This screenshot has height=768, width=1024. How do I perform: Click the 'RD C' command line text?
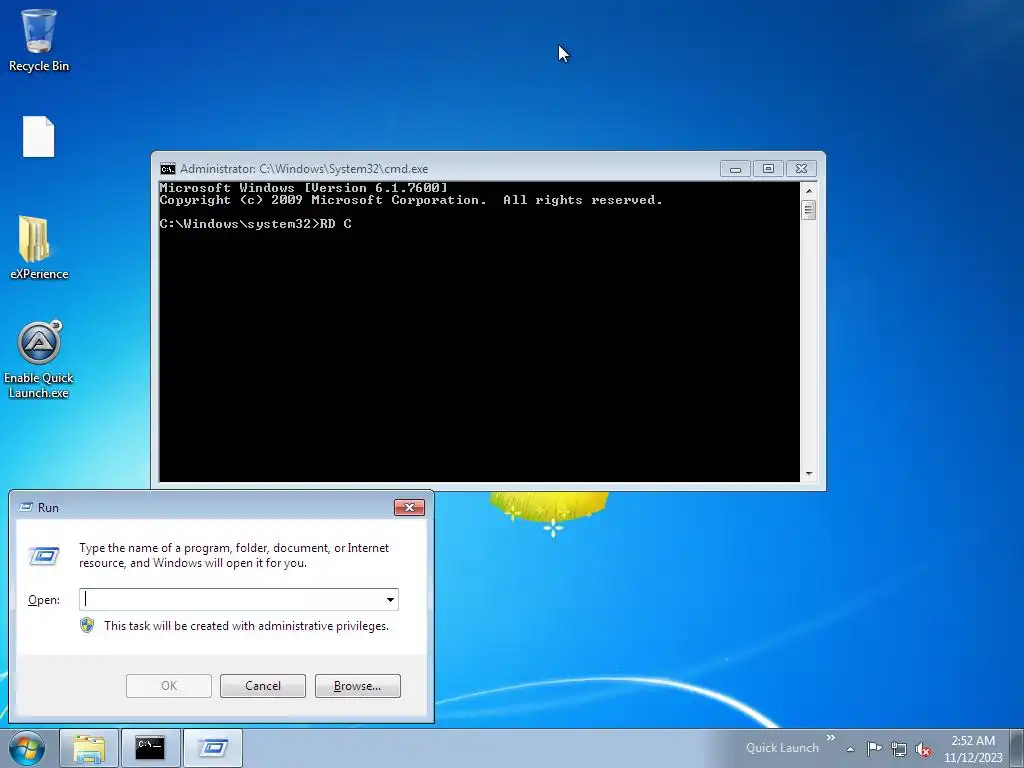(336, 224)
